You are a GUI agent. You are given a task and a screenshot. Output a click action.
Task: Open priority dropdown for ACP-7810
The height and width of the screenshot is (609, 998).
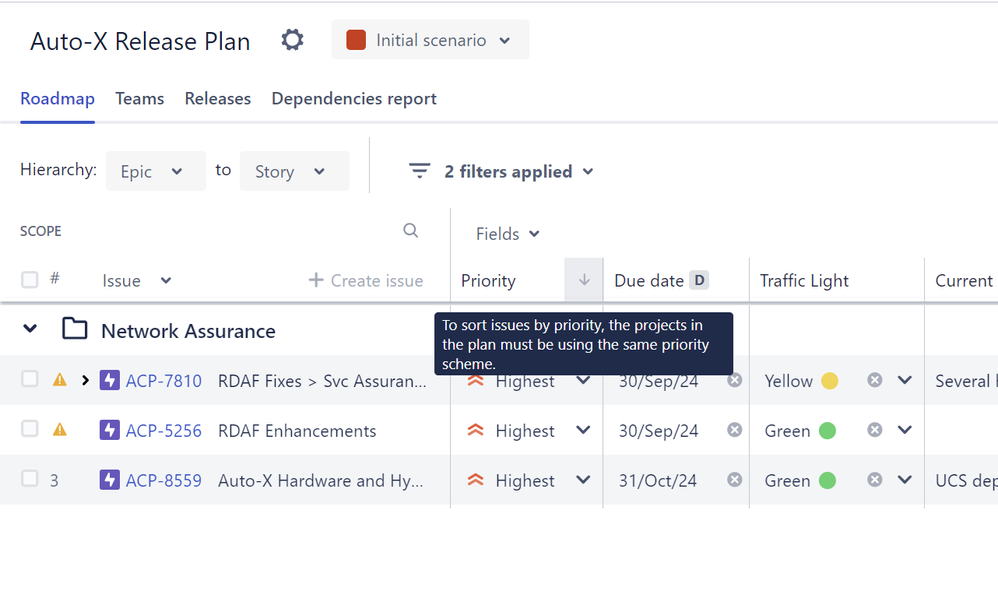click(583, 381)
